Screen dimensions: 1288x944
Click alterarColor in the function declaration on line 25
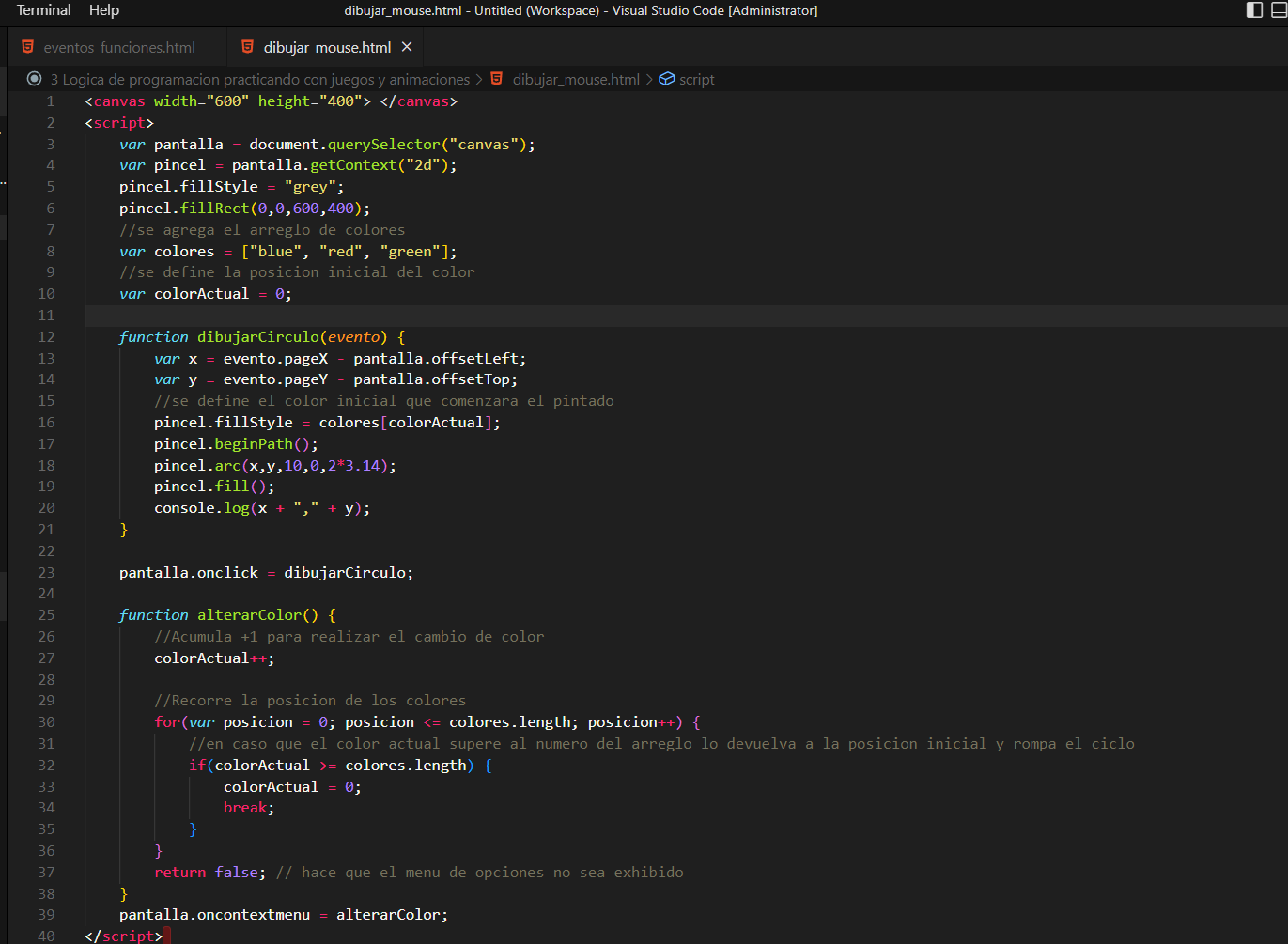pos(250,615)
